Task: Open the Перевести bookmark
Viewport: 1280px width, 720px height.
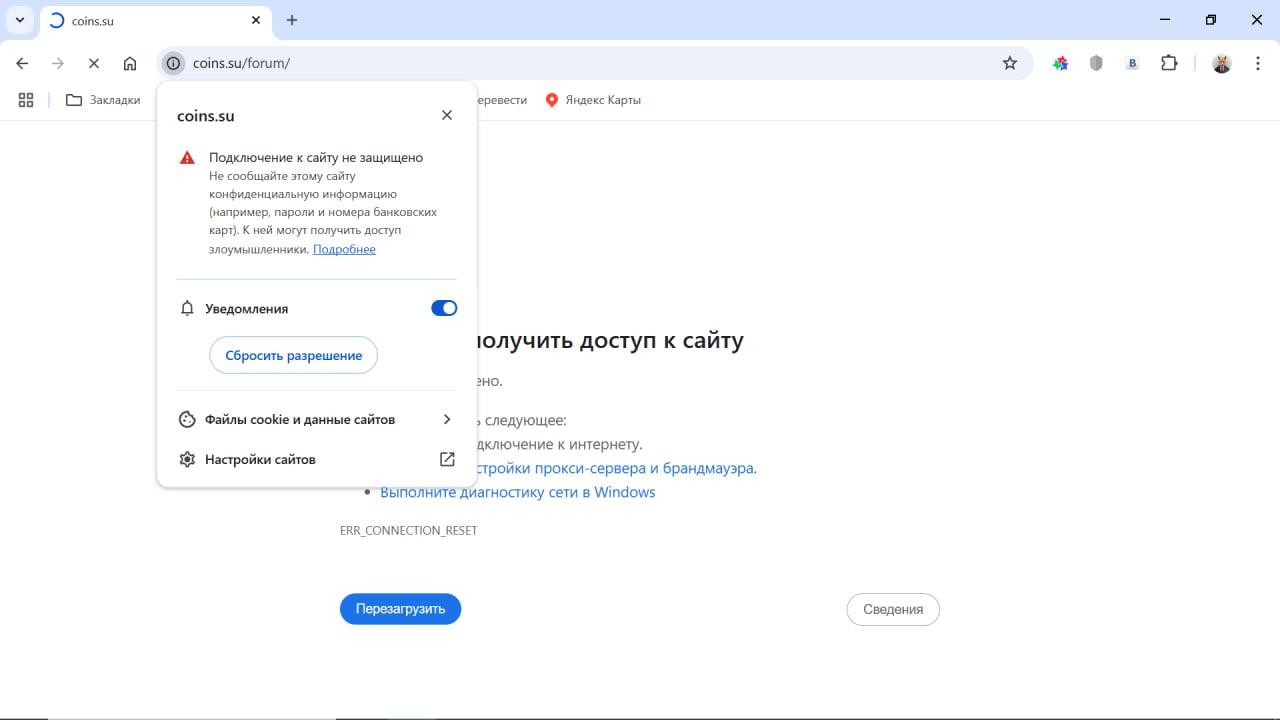Action: [502, 100]
